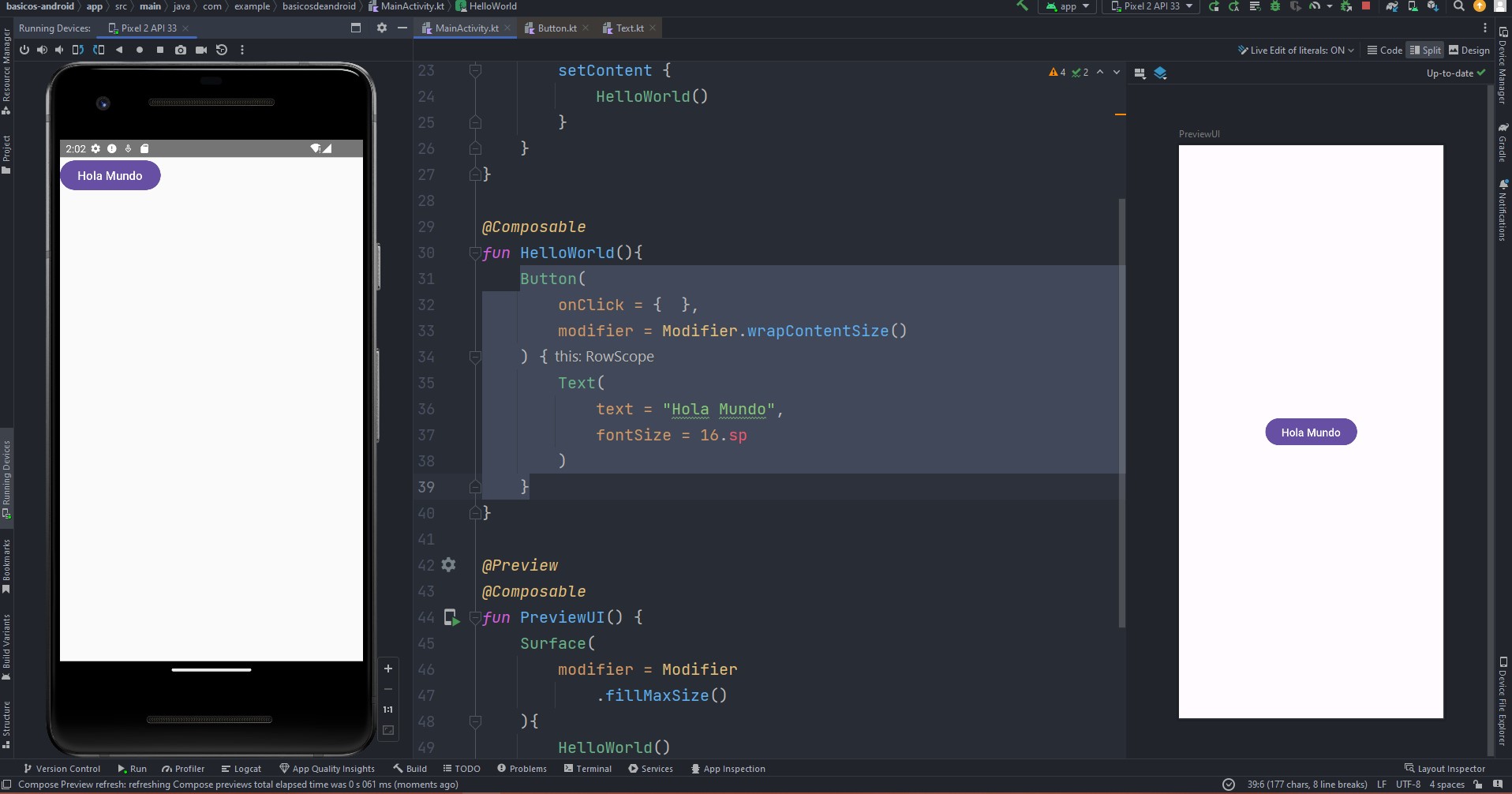Open the Live Edit of literals dropdown
This screenshot has width=1512, height=794.
1296,50
